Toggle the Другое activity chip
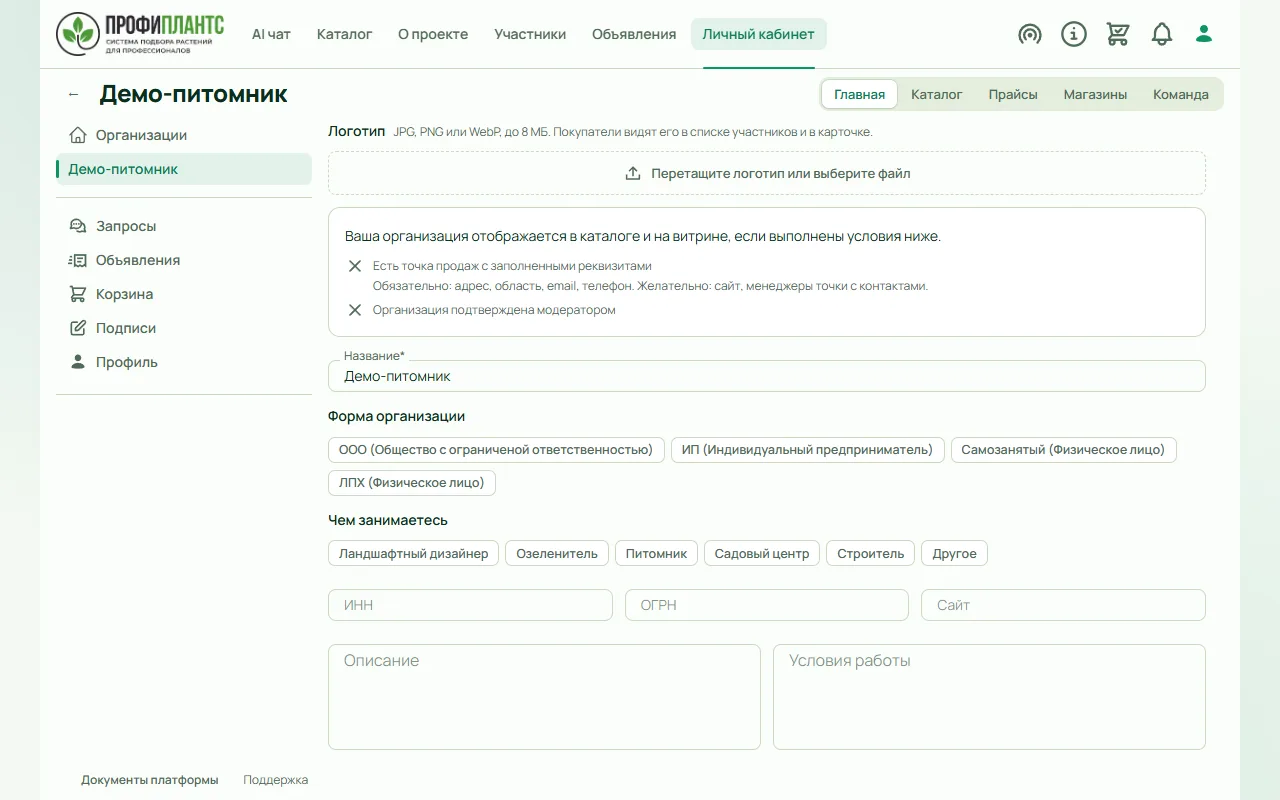 click(954, 553)
